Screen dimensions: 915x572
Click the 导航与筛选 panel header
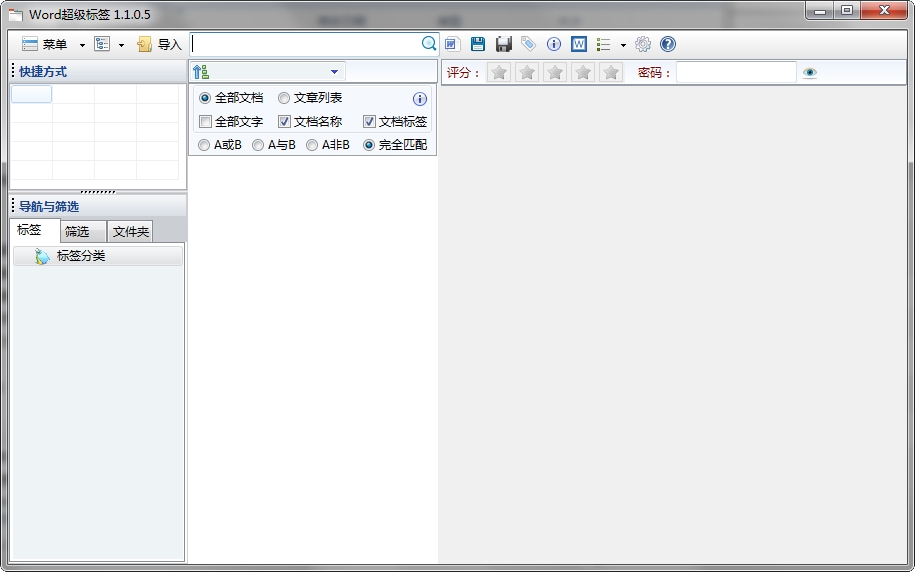[98, 207]
